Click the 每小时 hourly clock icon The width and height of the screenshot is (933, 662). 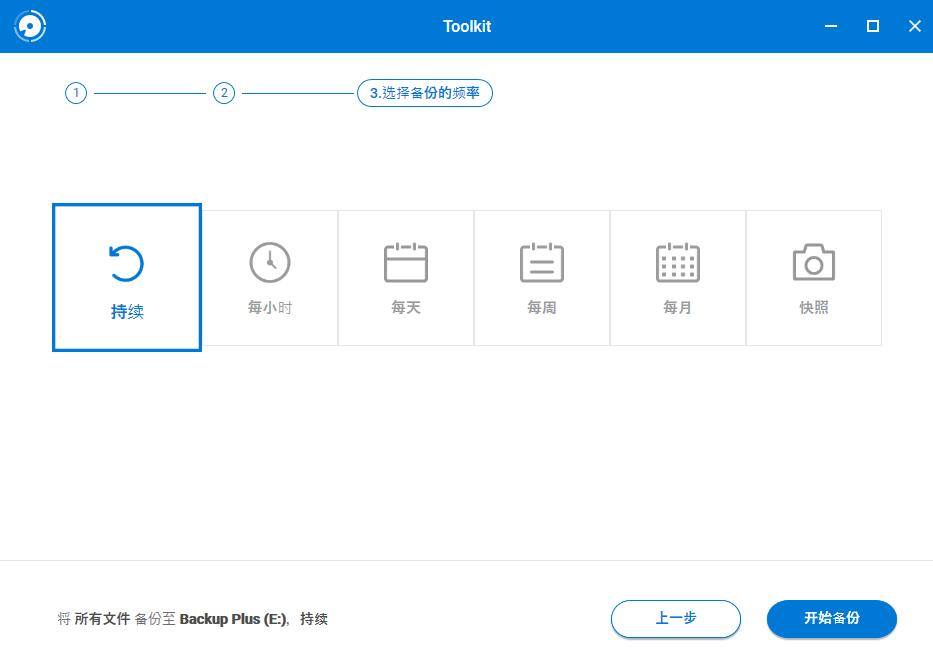(x=269, y=262)
